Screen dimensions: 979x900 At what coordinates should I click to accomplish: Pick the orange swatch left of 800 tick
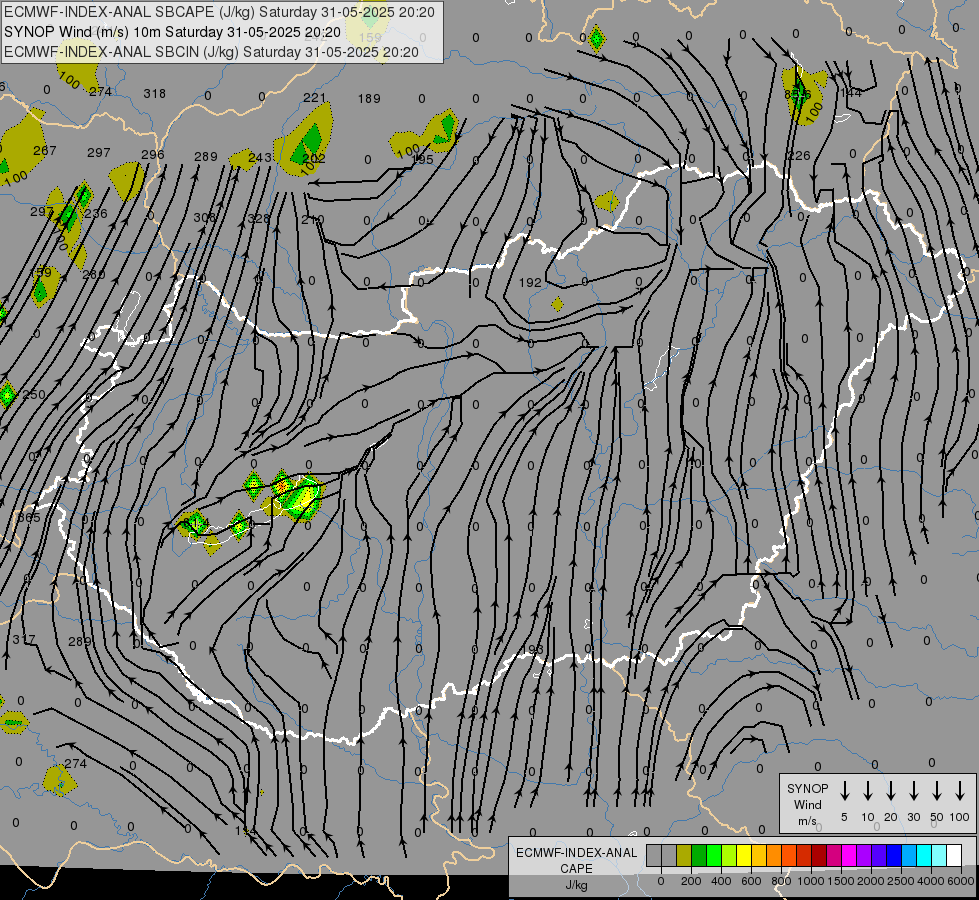774,856
